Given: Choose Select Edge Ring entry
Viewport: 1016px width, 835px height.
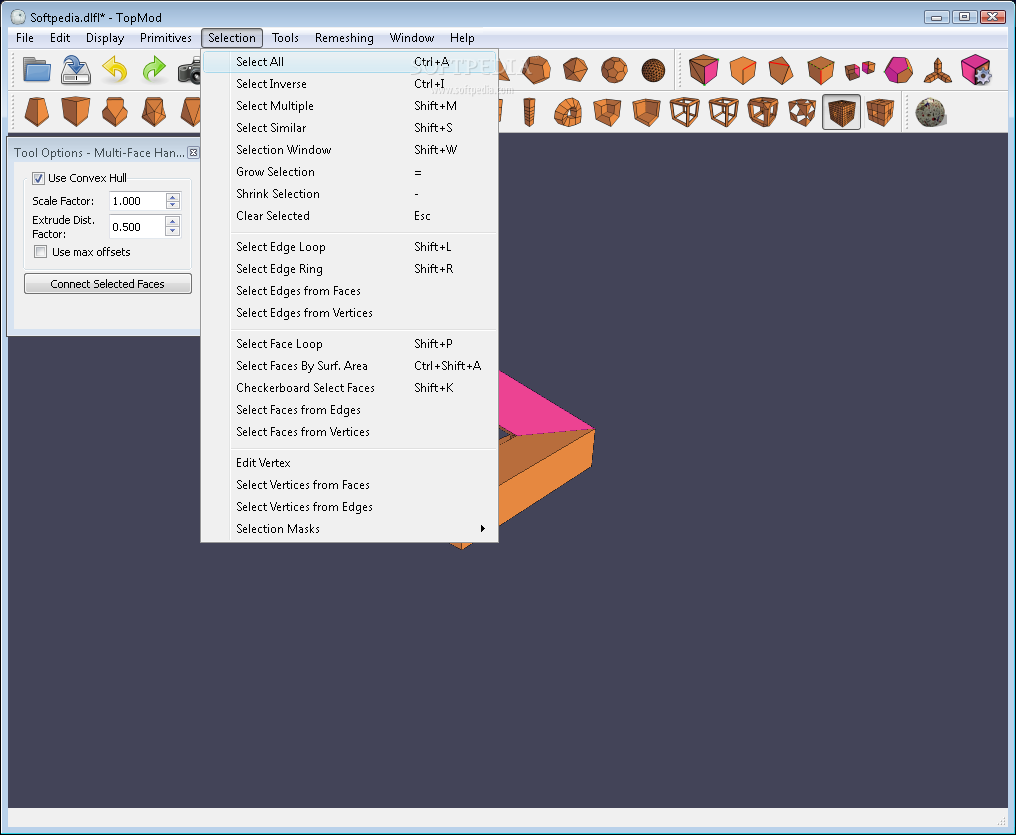Looking at the screenshot, I should (350, 269).
